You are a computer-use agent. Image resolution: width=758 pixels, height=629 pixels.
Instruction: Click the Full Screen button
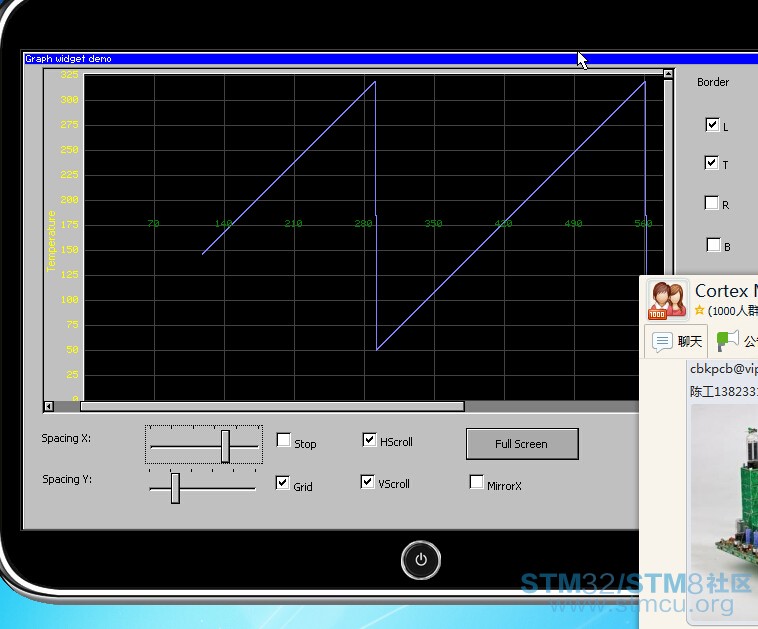click(522, 444)
